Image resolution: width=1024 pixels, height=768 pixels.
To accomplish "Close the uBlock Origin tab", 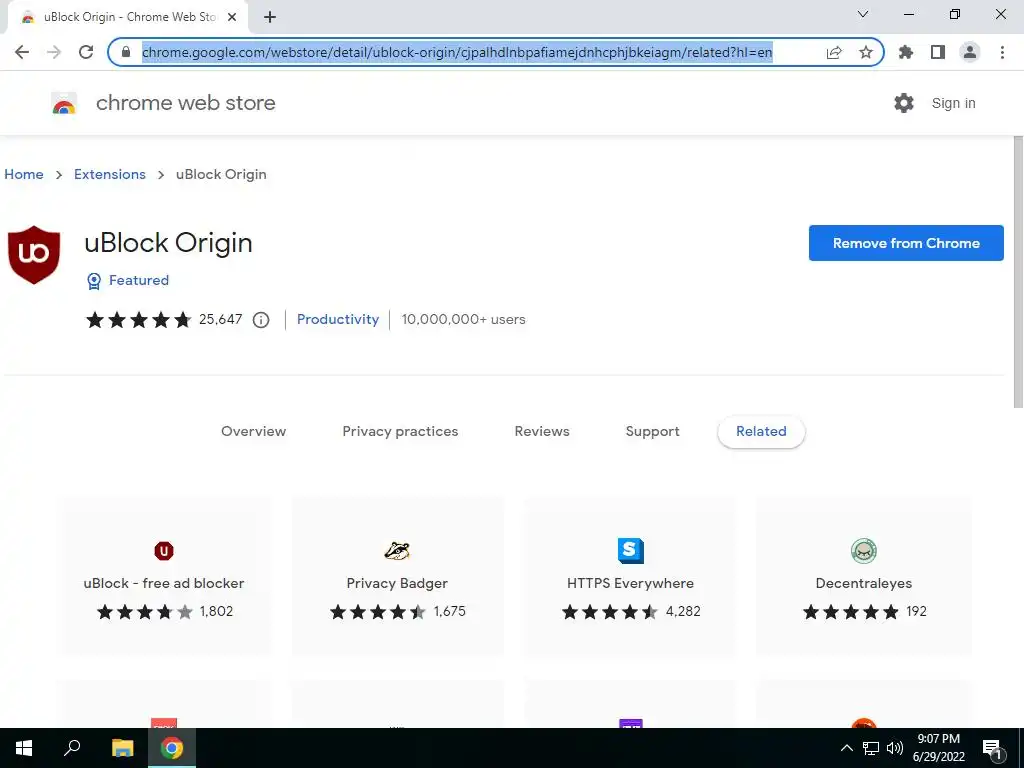I will [x=232, y=18].
